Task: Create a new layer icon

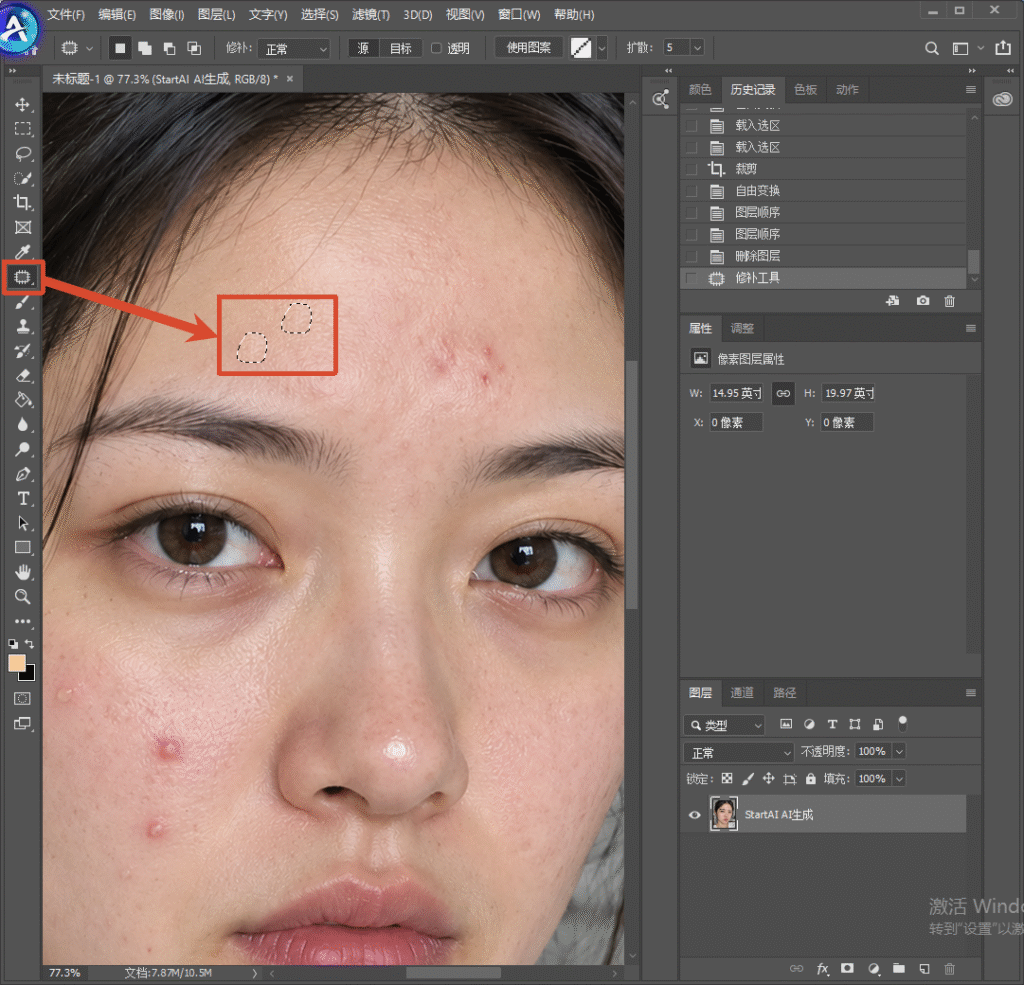Action: 924,969
